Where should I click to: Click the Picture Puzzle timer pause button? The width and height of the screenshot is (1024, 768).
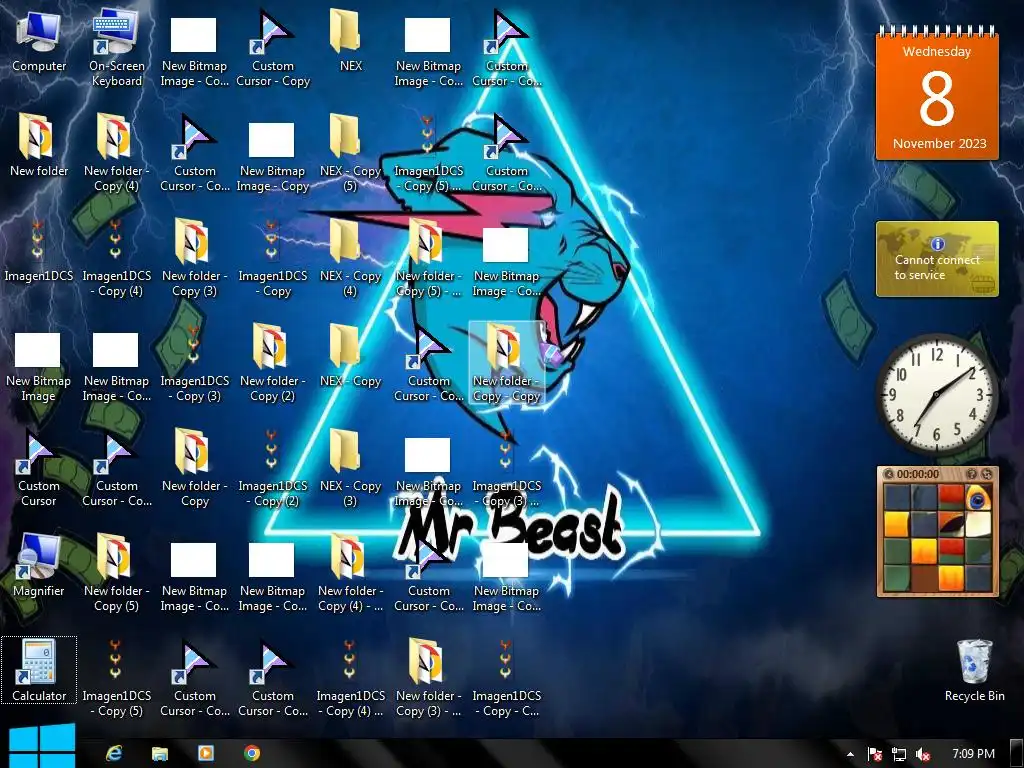pos(889,474)
